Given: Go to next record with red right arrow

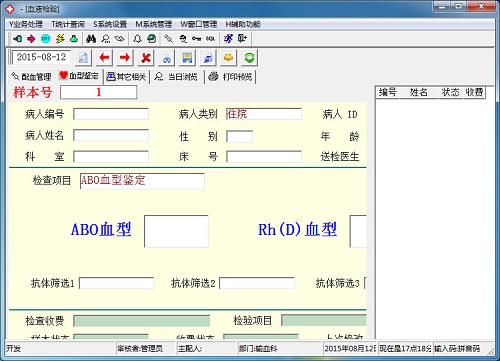Looking at the screenshot, I should point(125,58).
